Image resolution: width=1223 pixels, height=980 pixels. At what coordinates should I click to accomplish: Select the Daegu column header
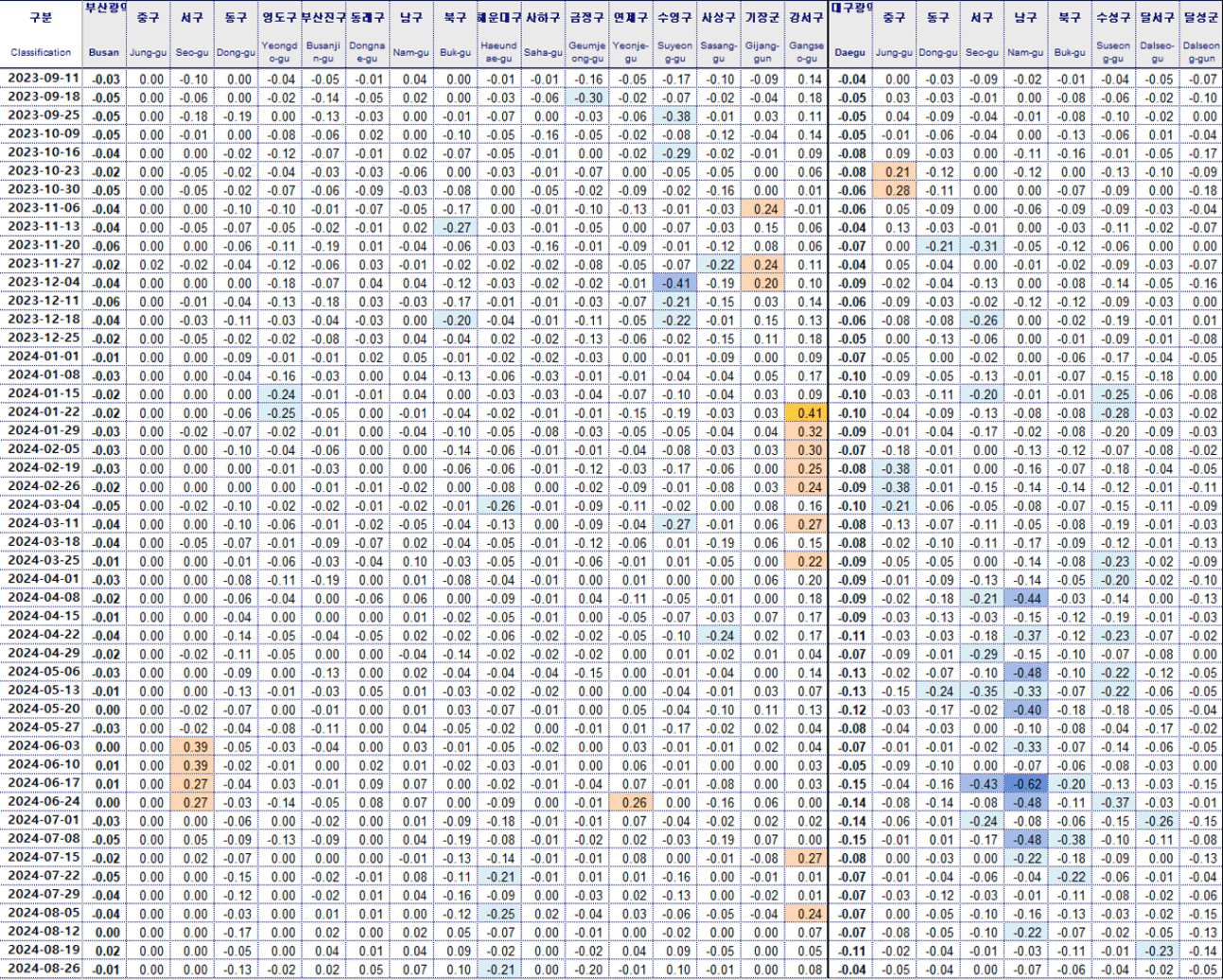pos(850,52)
